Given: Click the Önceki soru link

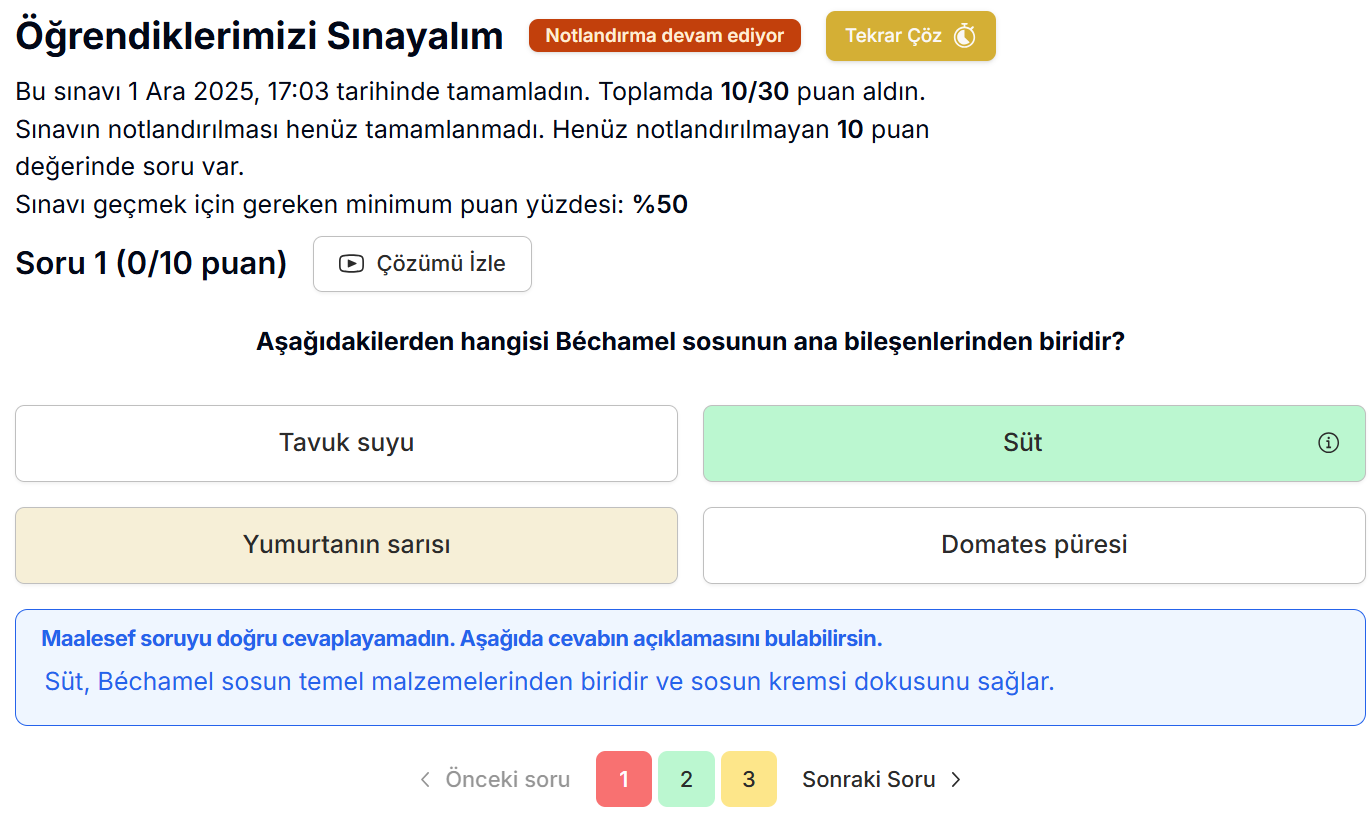Looking at the screenshot, I should coord(507,780).
